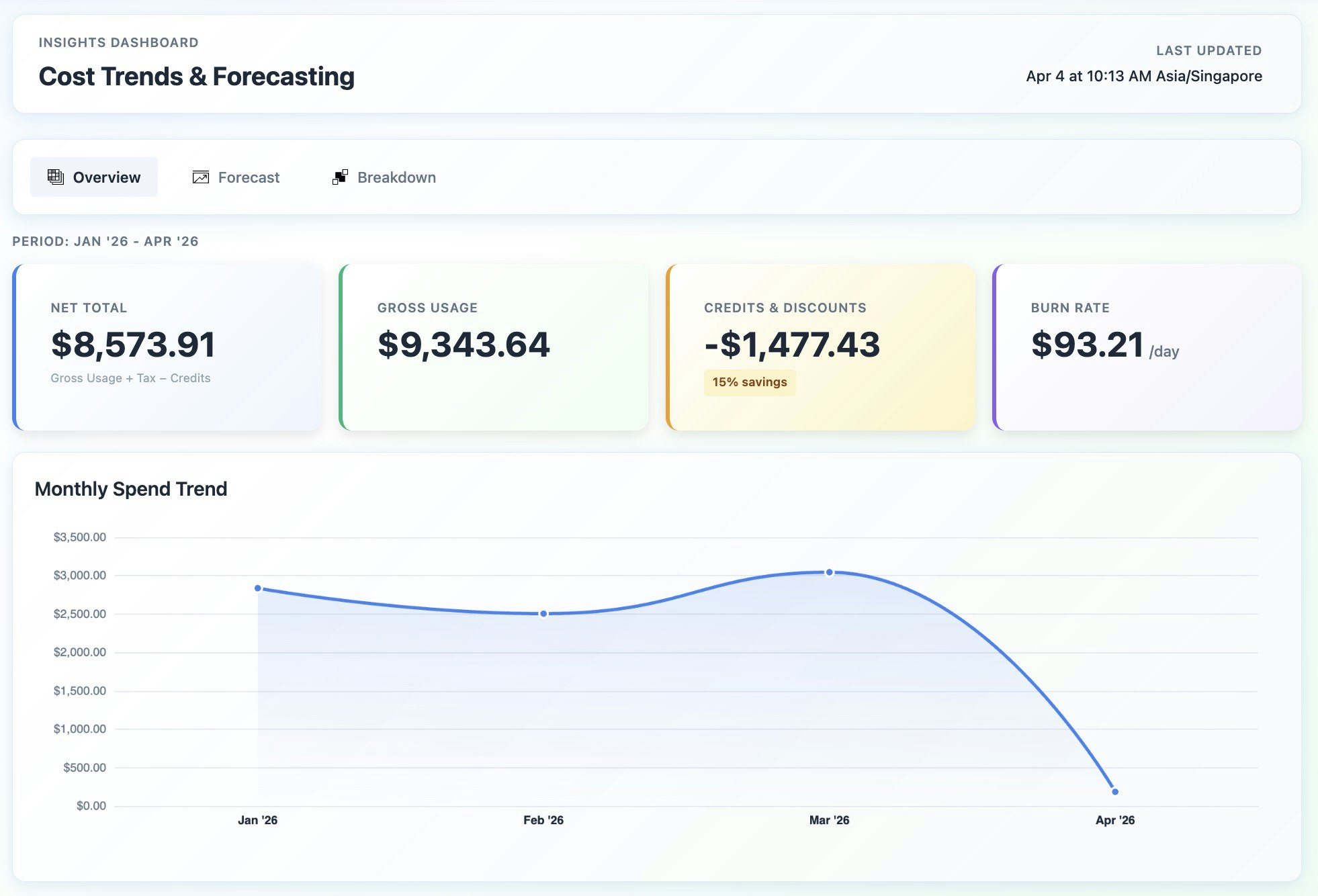This screenshot has height=896, width=1318.
Task: Click the Gross Usage amount $9,343.64
Action: 464,345
